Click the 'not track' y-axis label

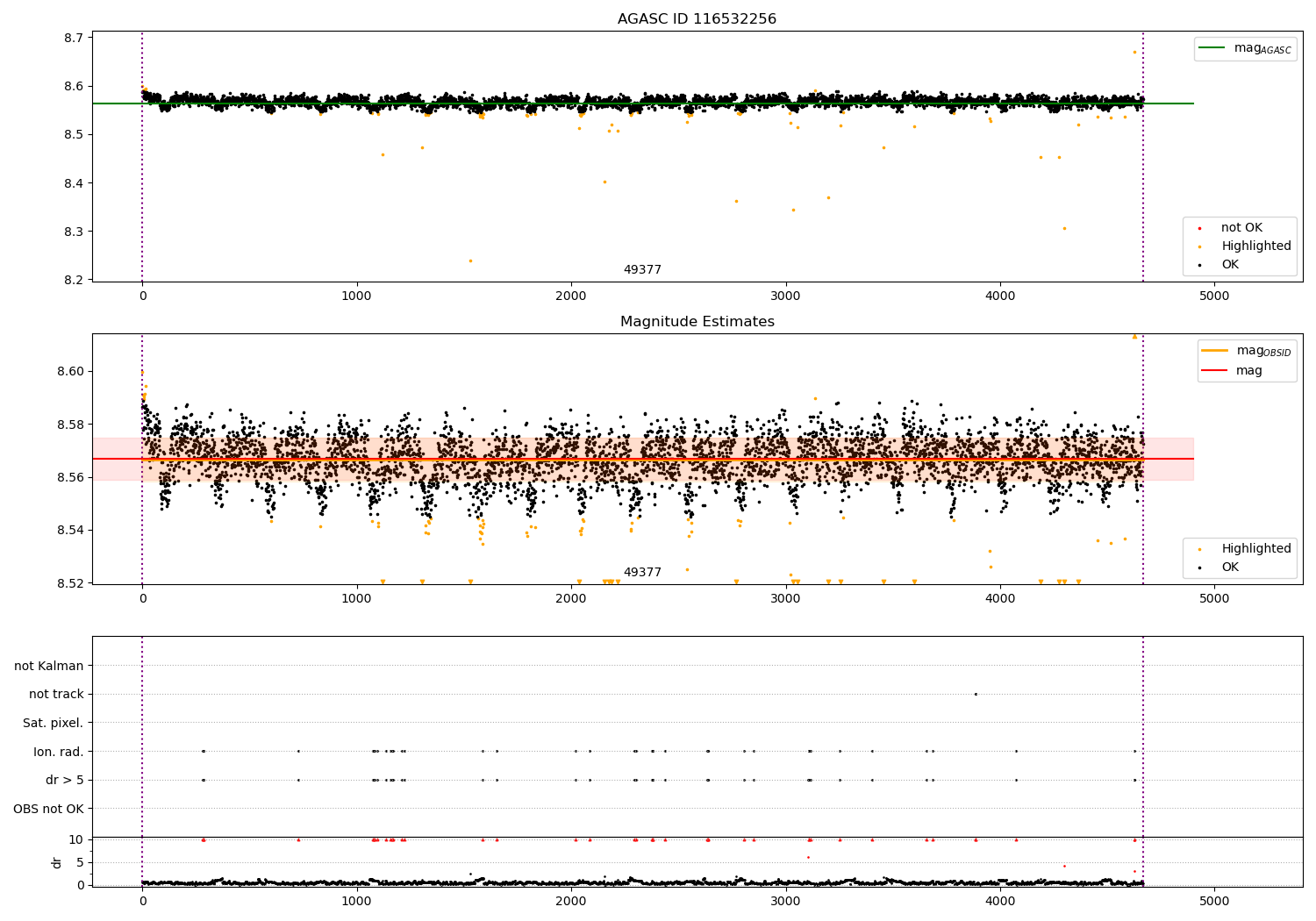pos(56,695)
